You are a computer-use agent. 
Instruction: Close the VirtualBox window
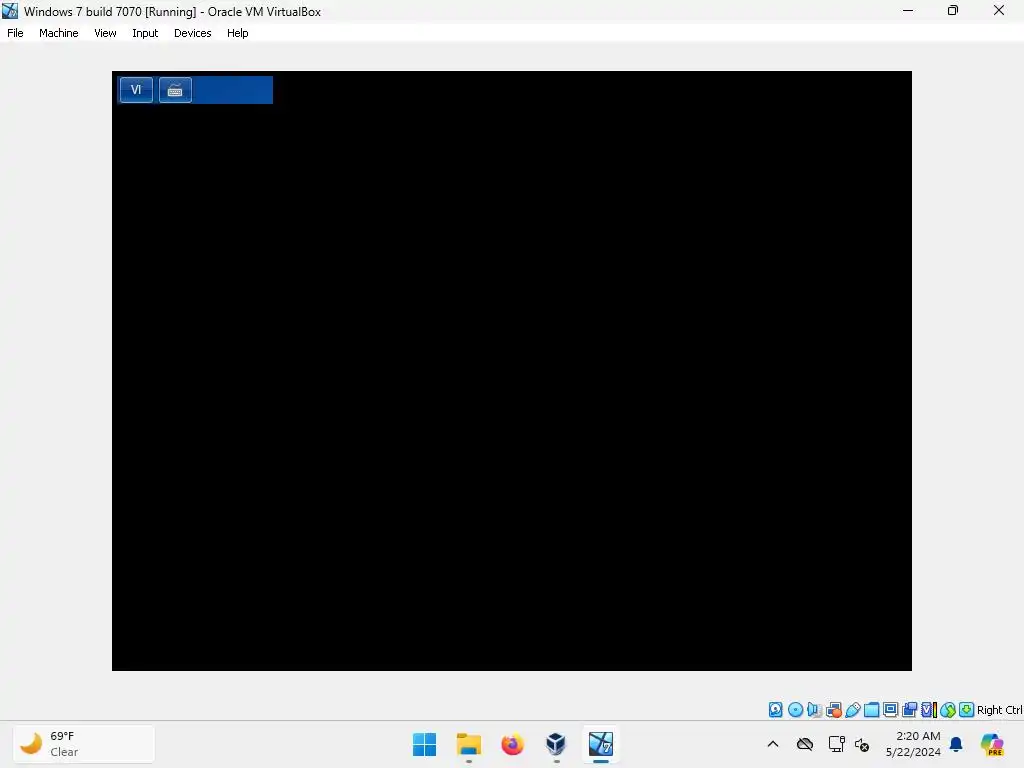click(999, 10)
